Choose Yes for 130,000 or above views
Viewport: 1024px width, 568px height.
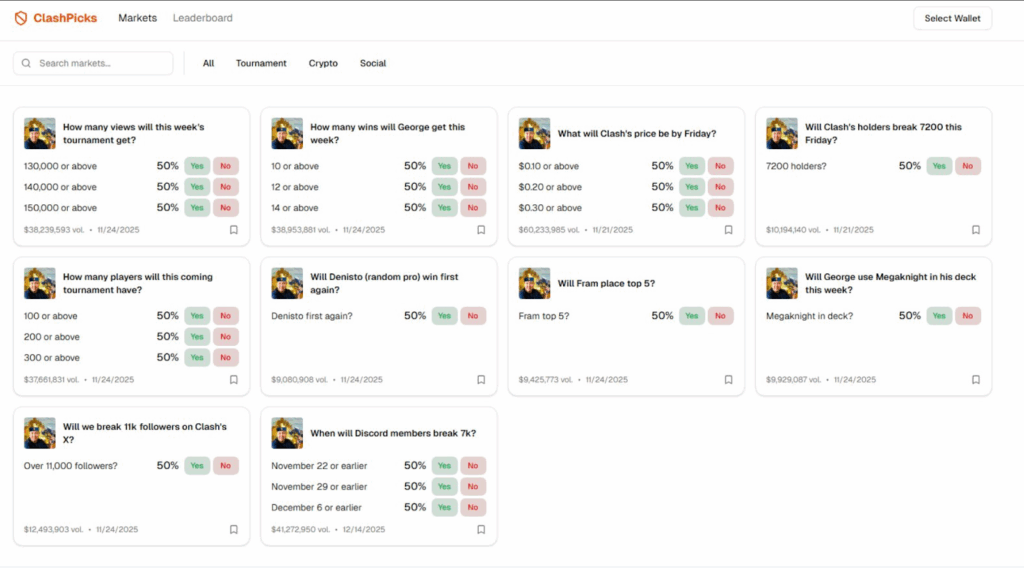pos(197,166)
